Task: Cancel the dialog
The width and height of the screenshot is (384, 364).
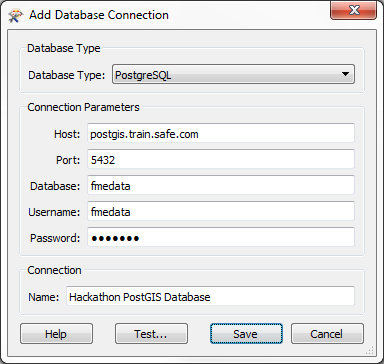Action: point(327,333)
